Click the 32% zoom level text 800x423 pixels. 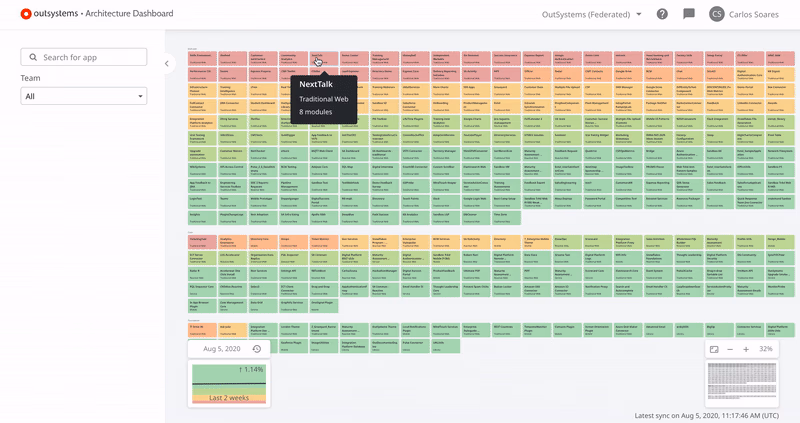point(765,349)
